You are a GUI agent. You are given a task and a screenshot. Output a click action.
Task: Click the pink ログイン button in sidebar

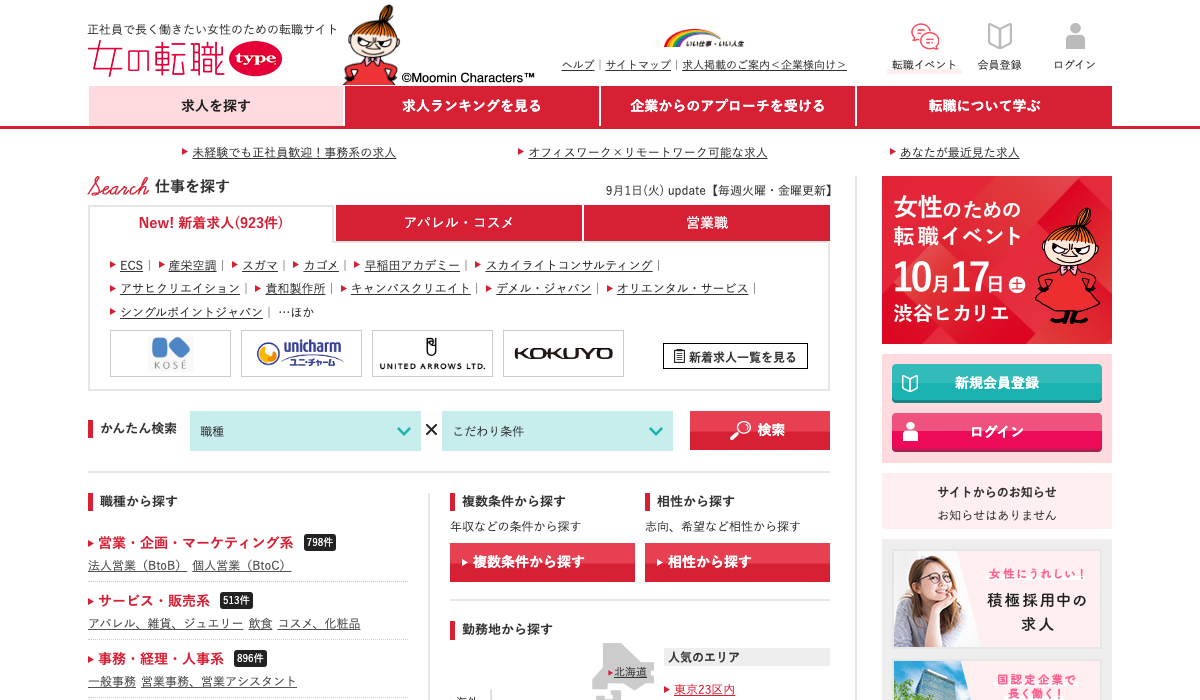click(997, 432)
